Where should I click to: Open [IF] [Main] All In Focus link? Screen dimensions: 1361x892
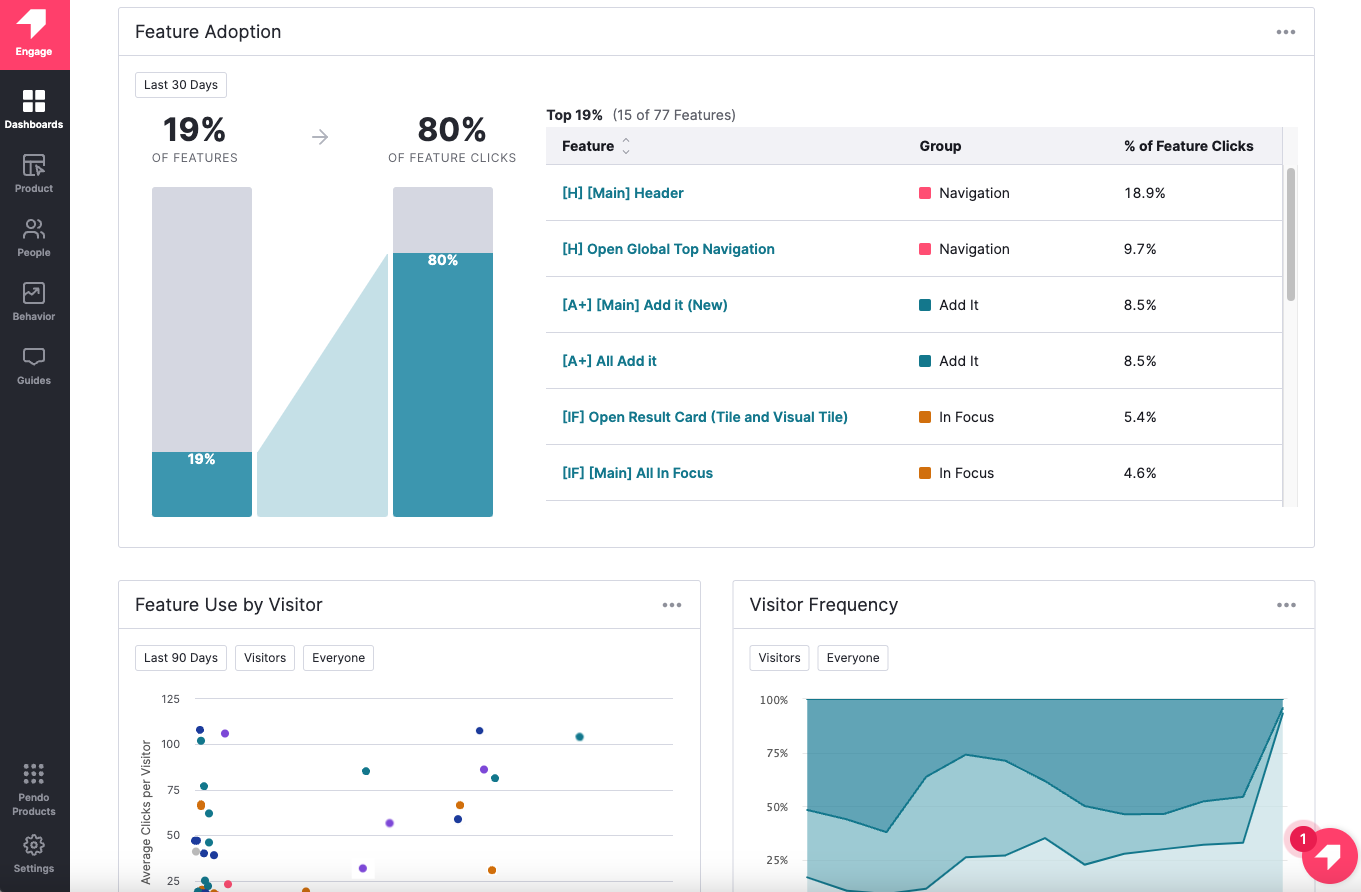[x=637, y=473]
